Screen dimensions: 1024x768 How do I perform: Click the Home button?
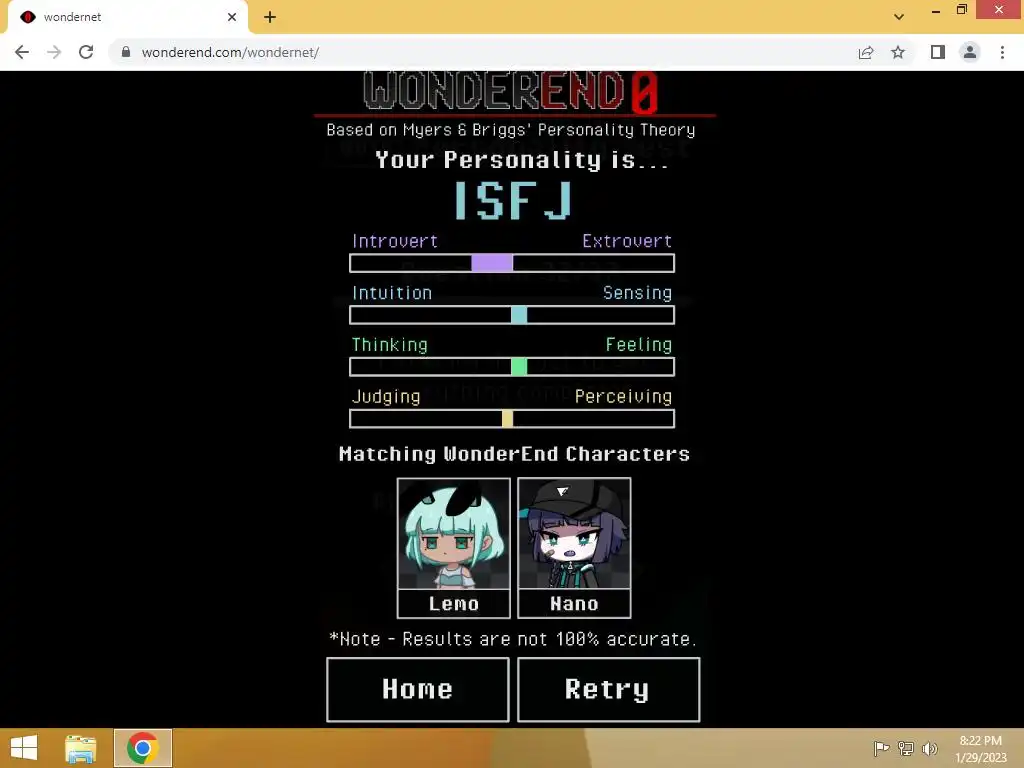coord(418,690)
